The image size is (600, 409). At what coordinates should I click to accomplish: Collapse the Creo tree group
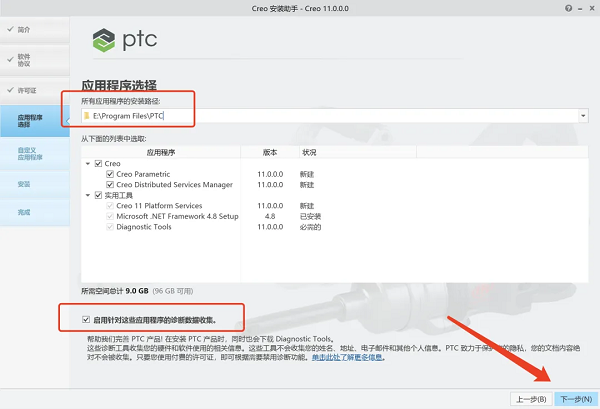88,164
